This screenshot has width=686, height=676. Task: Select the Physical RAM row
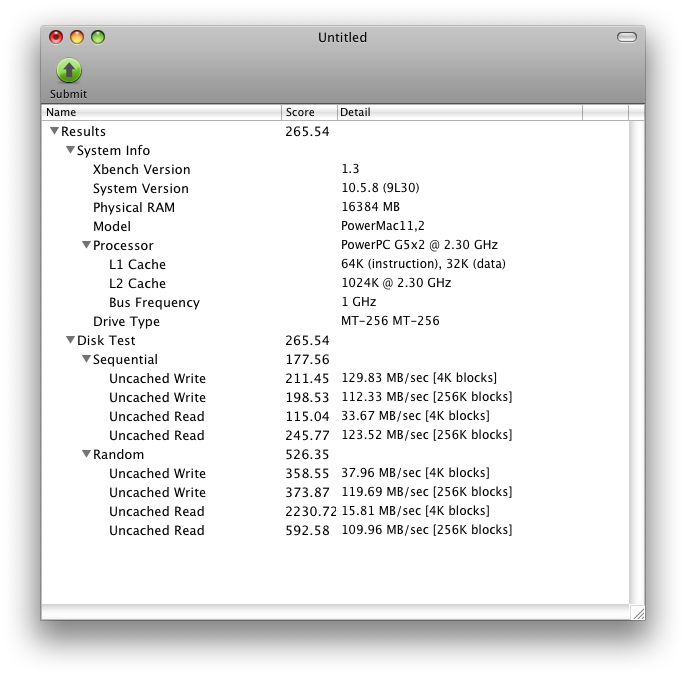pyautogui.click(x=336, y=207)
